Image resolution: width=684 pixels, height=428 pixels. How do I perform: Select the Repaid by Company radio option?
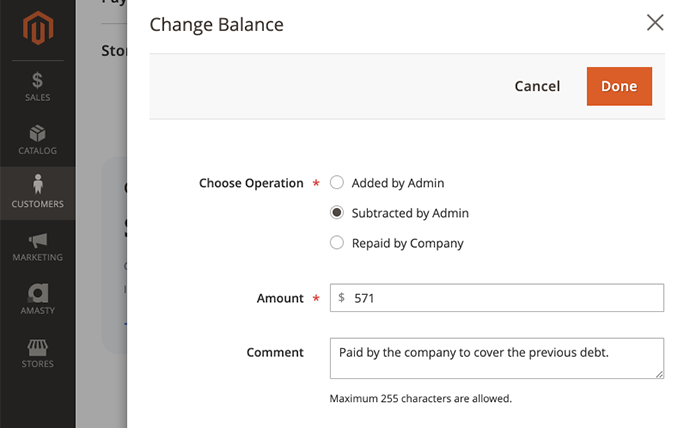coord(337,243)
